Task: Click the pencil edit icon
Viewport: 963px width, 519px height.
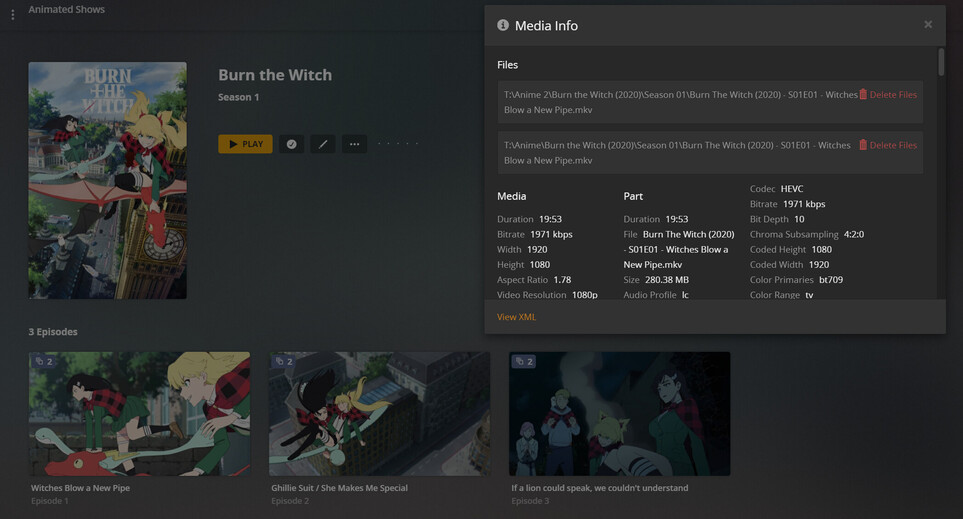Action: tap(322, 144)
